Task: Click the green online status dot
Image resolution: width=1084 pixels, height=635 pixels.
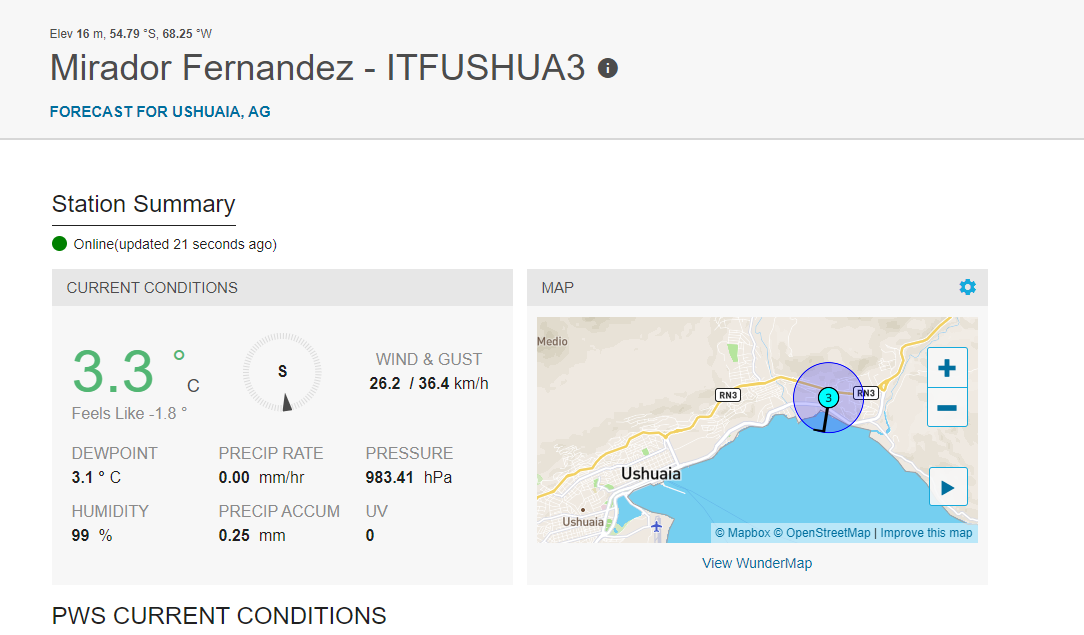Action: point(59,244)
